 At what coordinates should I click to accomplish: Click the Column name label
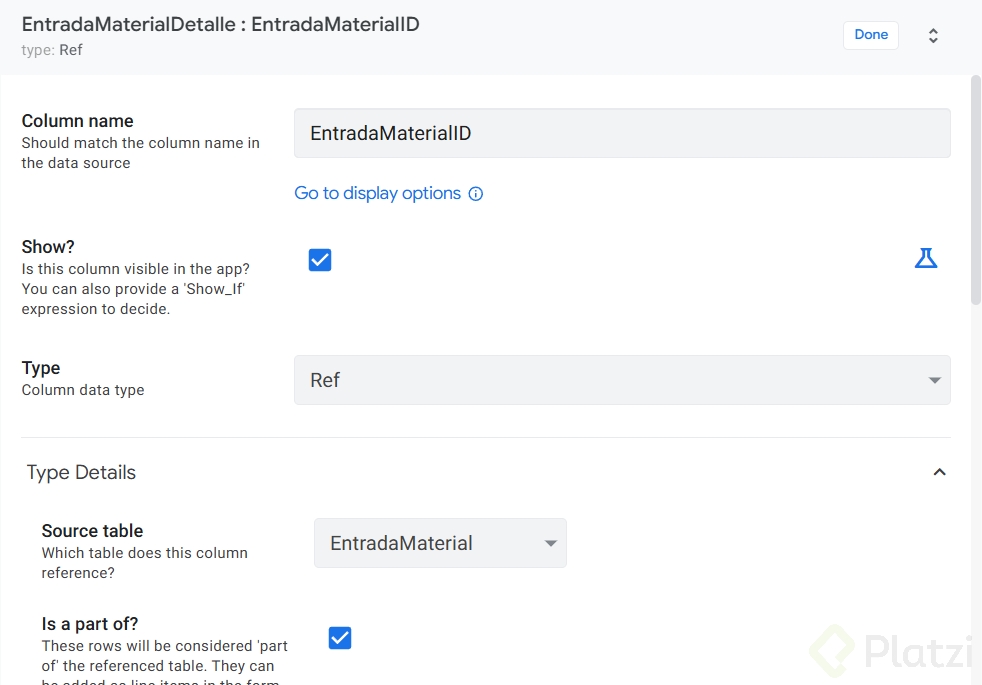tap(77, 121)
